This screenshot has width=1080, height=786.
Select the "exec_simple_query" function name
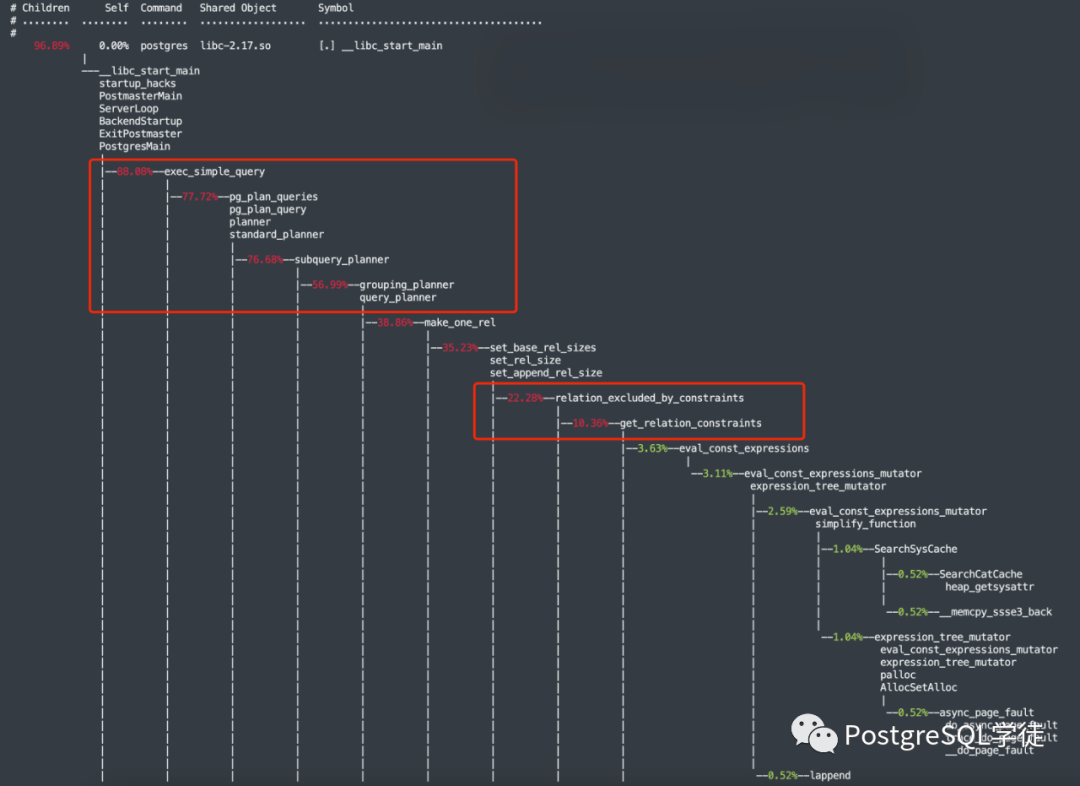pyautogui.click(x=214, y=172)
